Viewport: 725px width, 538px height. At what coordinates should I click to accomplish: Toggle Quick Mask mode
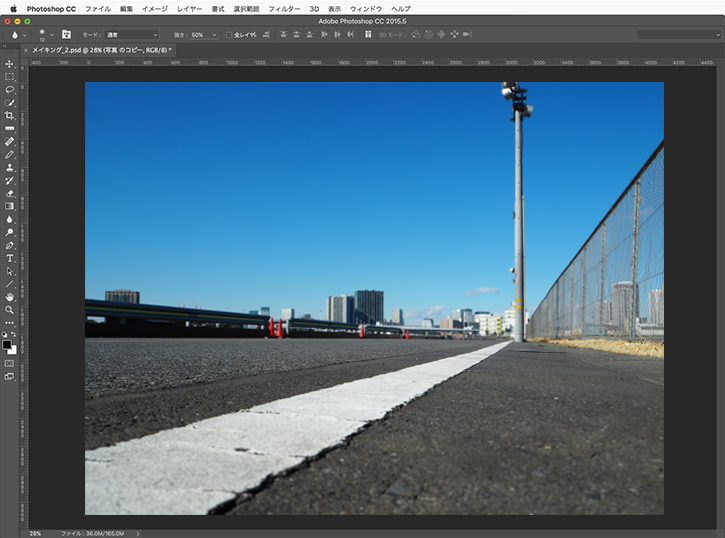coord(9,364)
